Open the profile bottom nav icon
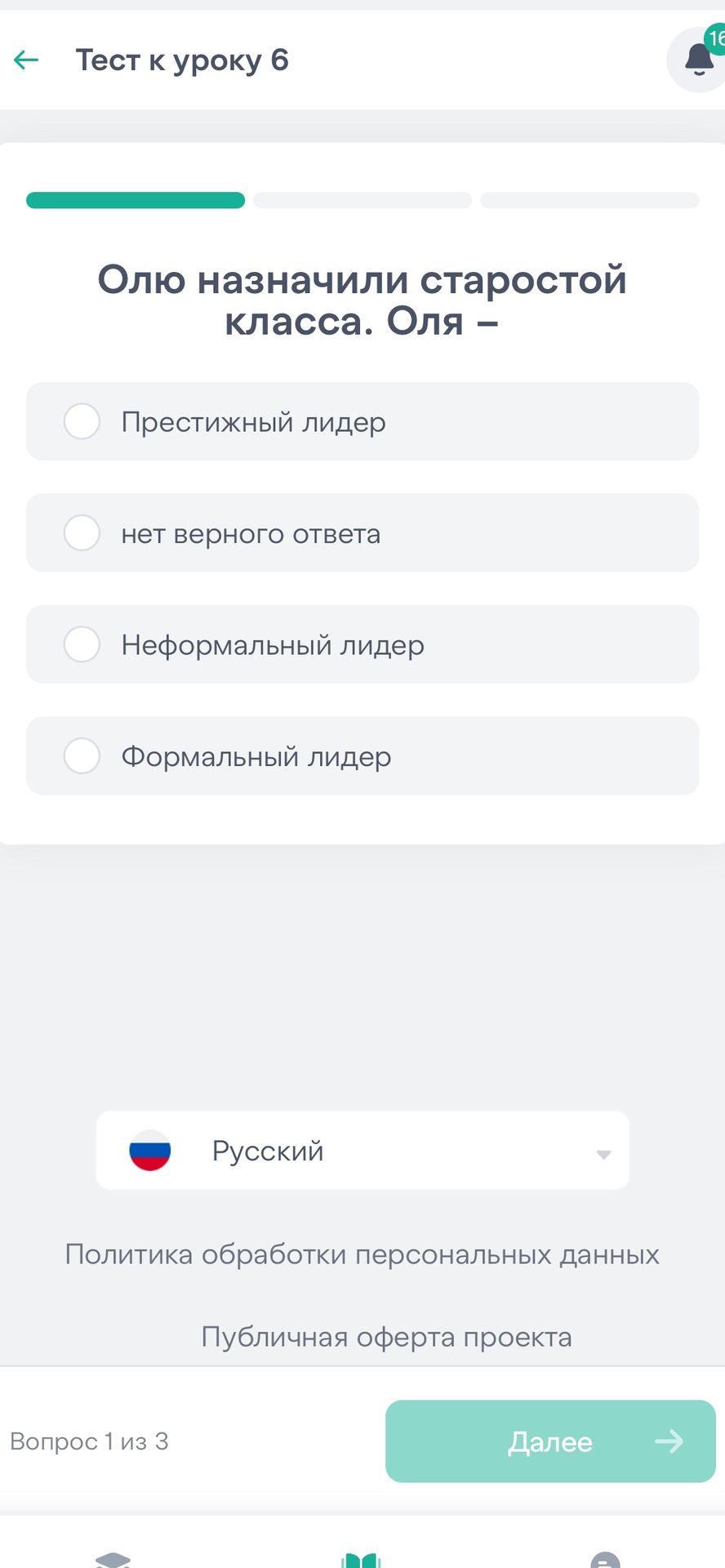725x1568 pixels. click(605, 1559)
